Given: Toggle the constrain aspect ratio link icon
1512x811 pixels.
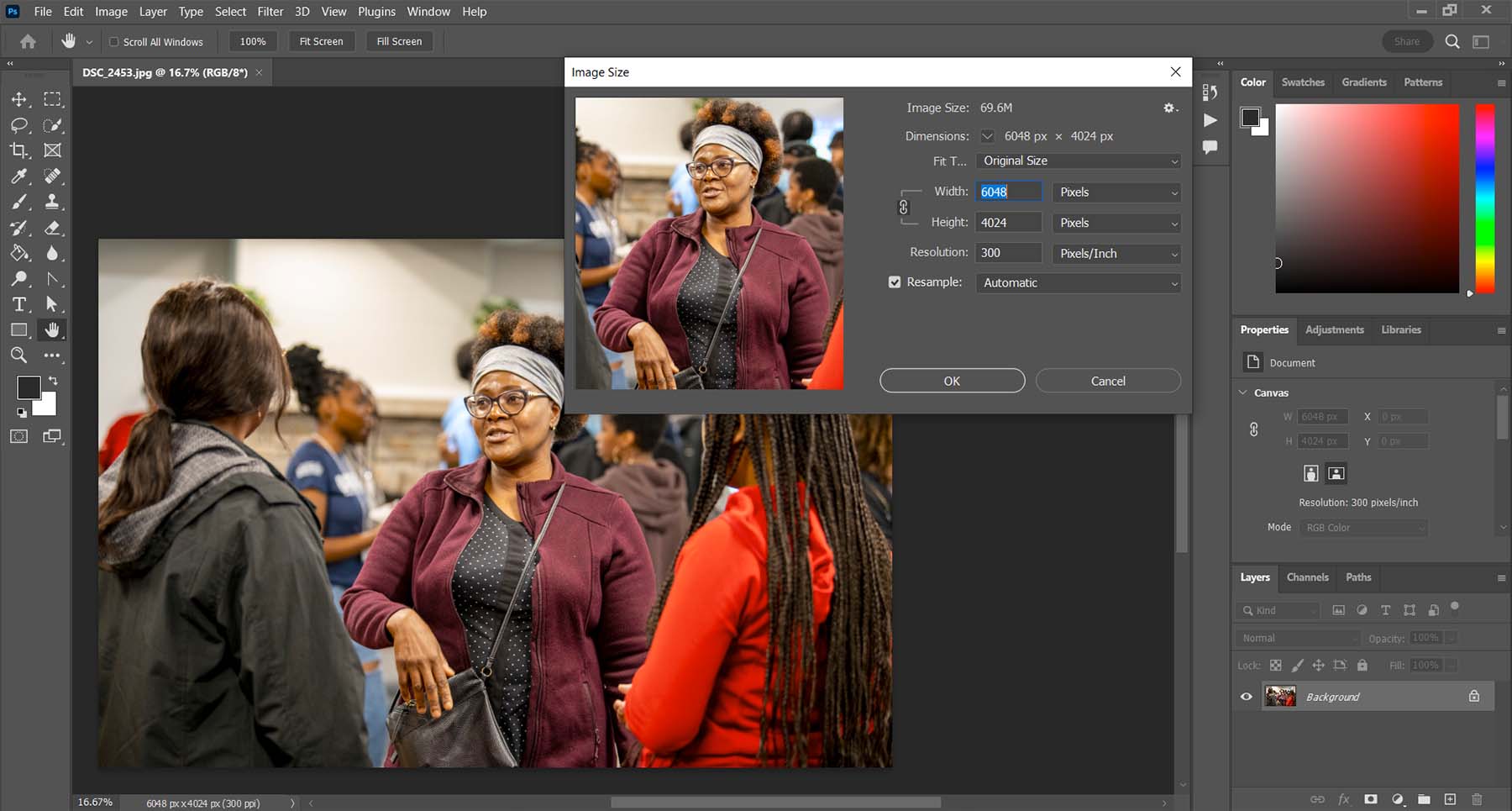Looking at the screenshot, I should (x=904, y=207).
